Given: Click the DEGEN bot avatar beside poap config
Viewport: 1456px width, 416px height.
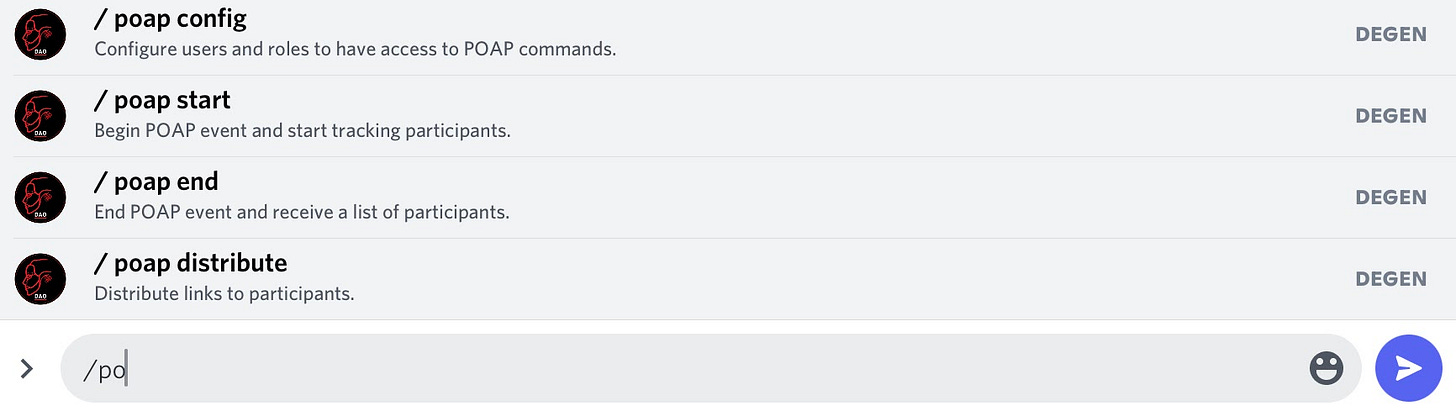Looking at the screenshot, I should coord(40,34).
